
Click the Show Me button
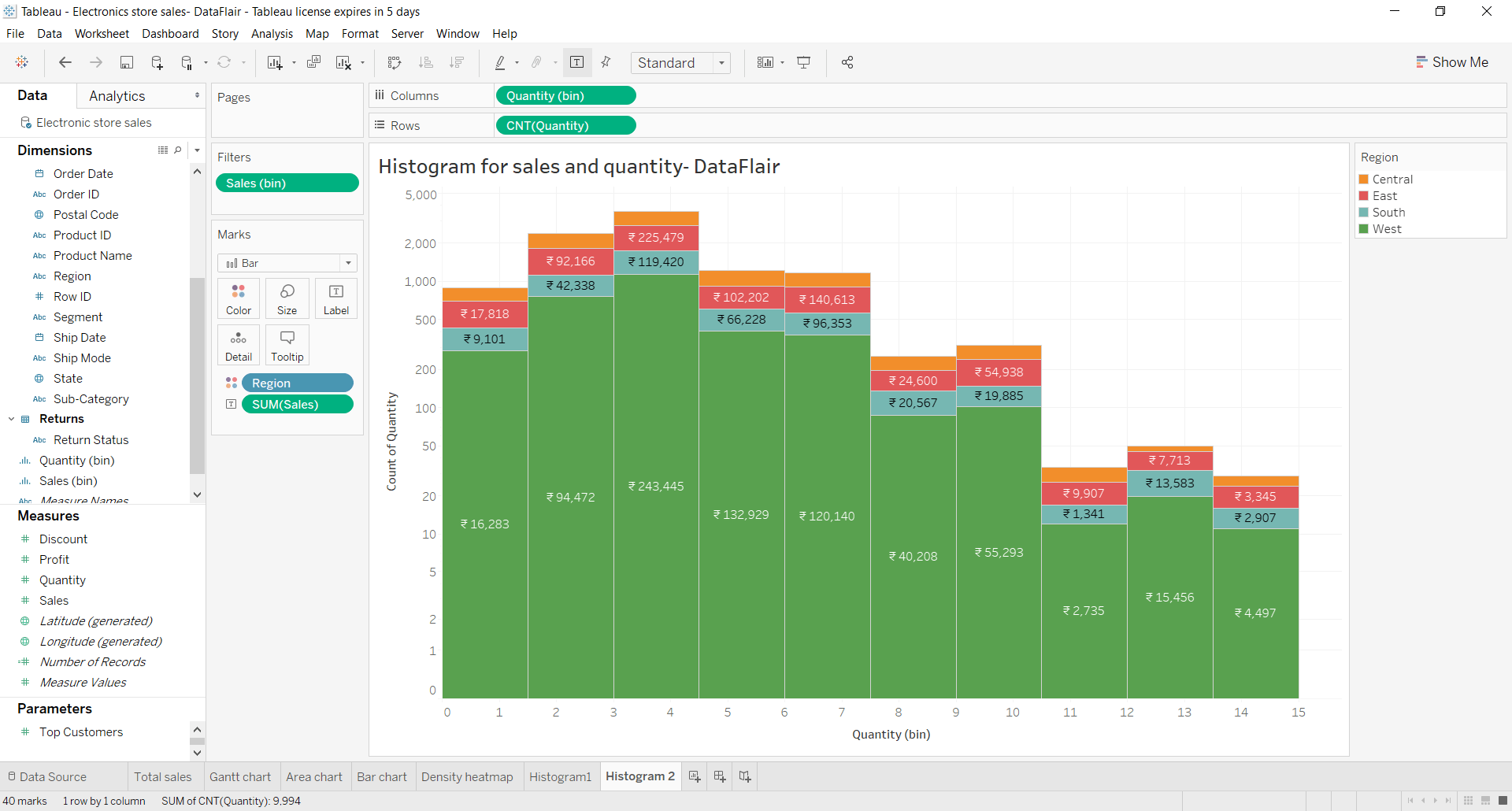click(x=1453, y=61)
